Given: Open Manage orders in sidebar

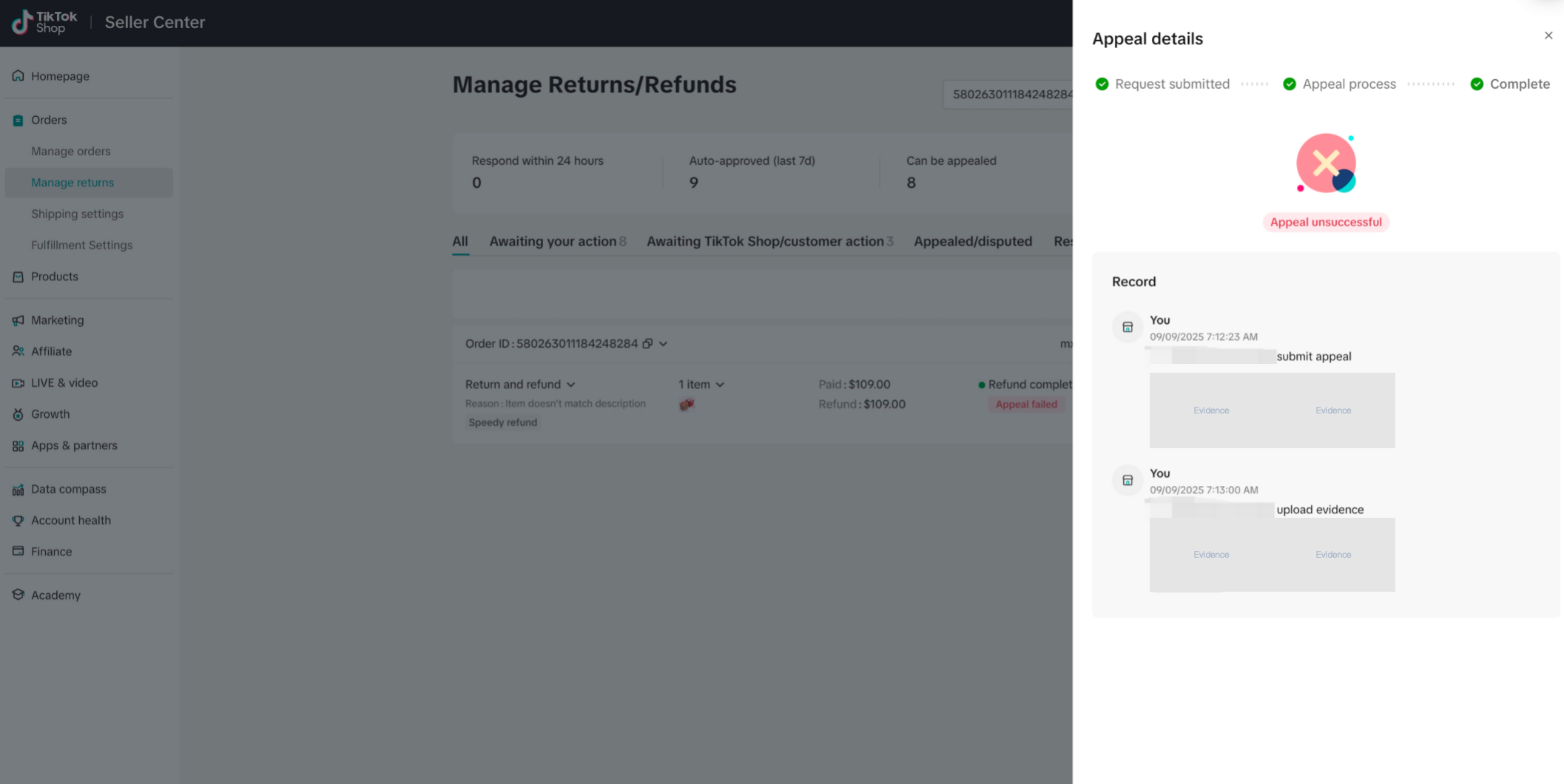Looking at the screenshot, I should click(71, 151).
